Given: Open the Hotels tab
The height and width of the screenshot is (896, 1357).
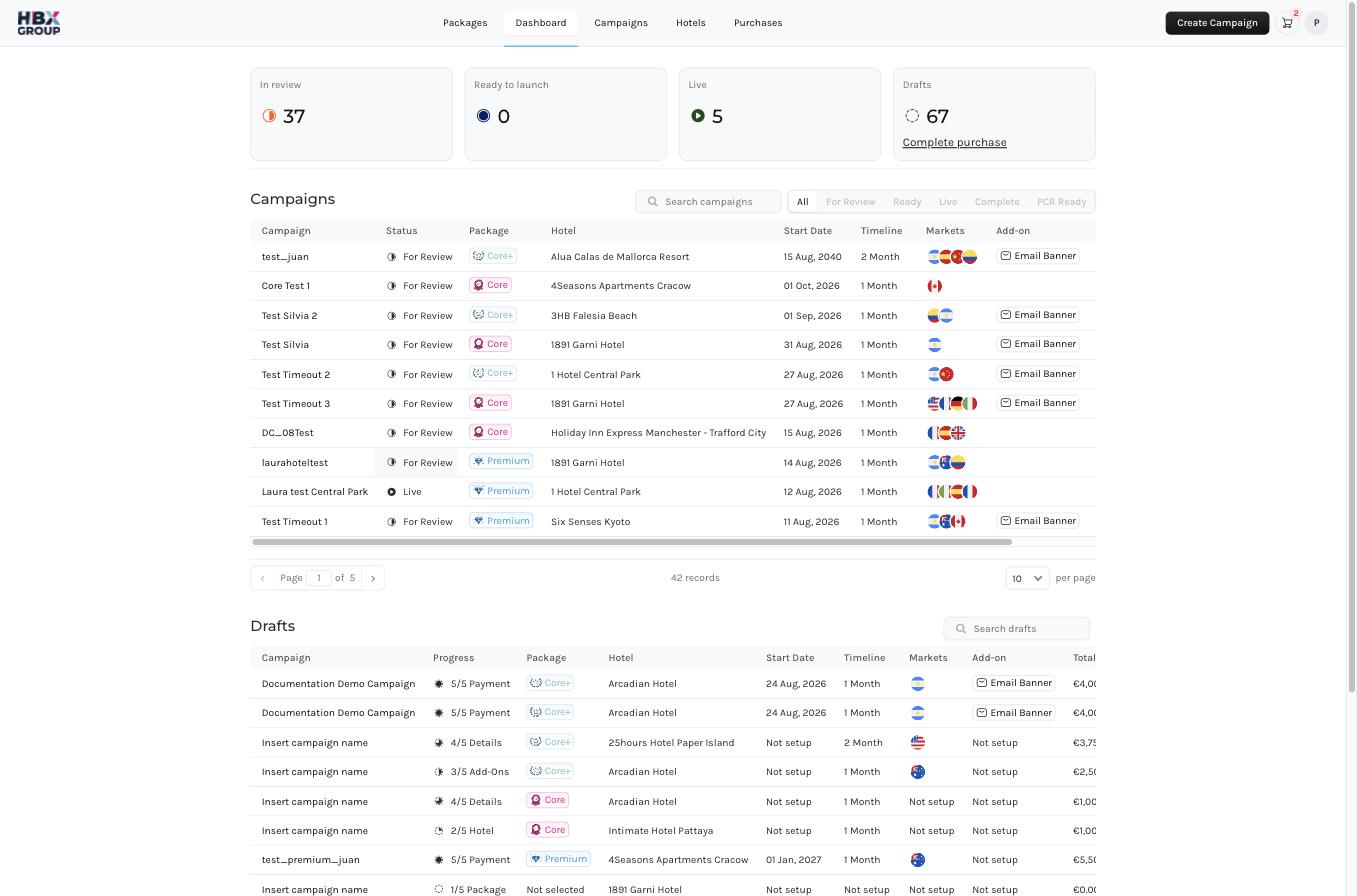Looking at the screenshot, I should click(690, 23).
